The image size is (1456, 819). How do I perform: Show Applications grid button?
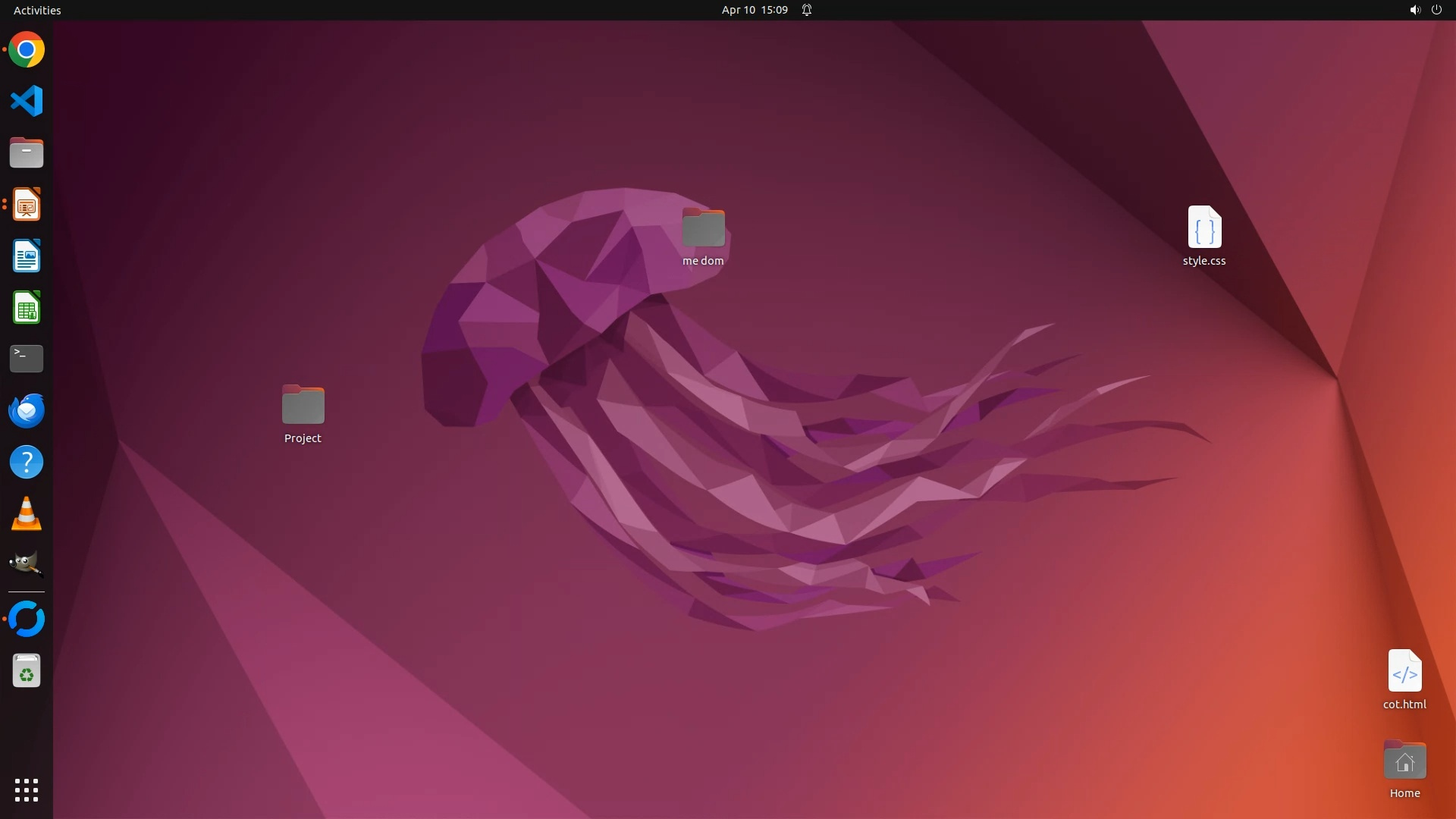pyautogui.click(x=27, y=790)
